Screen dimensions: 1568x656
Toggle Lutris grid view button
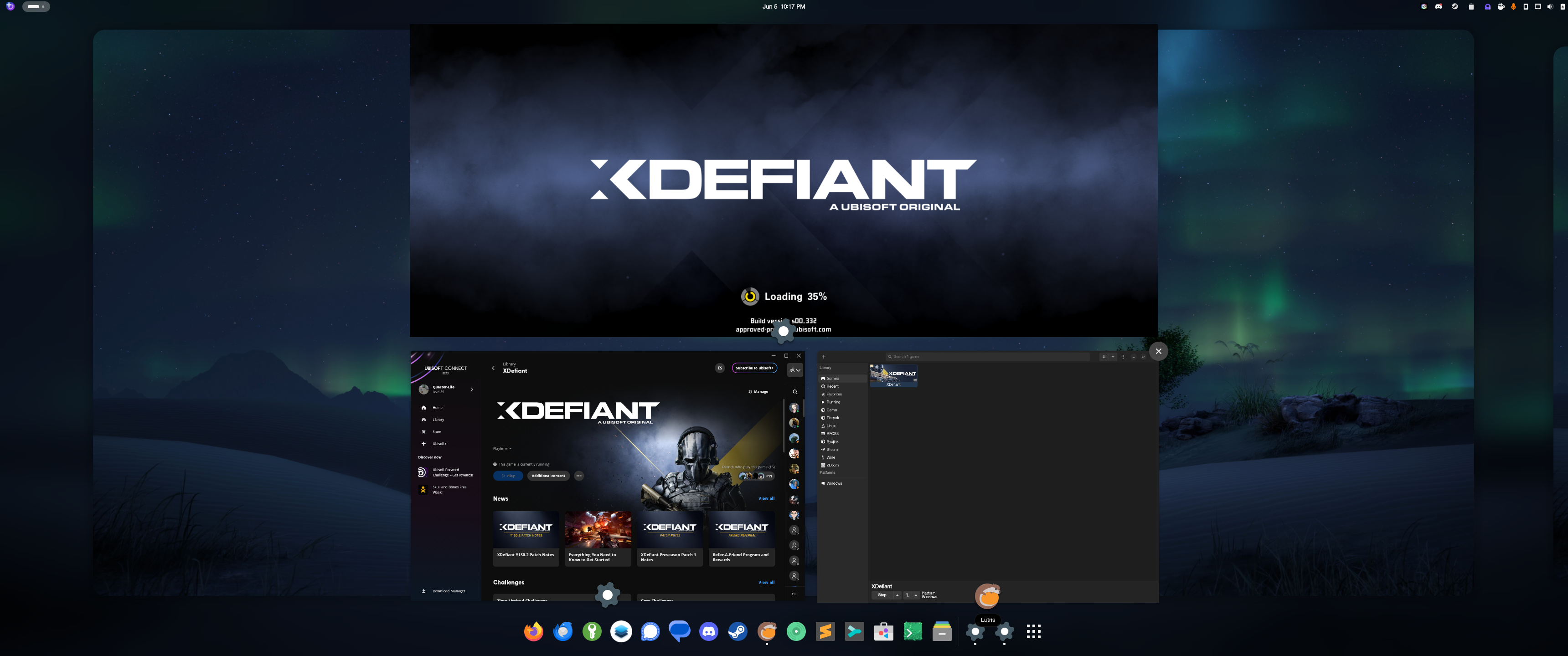click(x=1104, y=357)
